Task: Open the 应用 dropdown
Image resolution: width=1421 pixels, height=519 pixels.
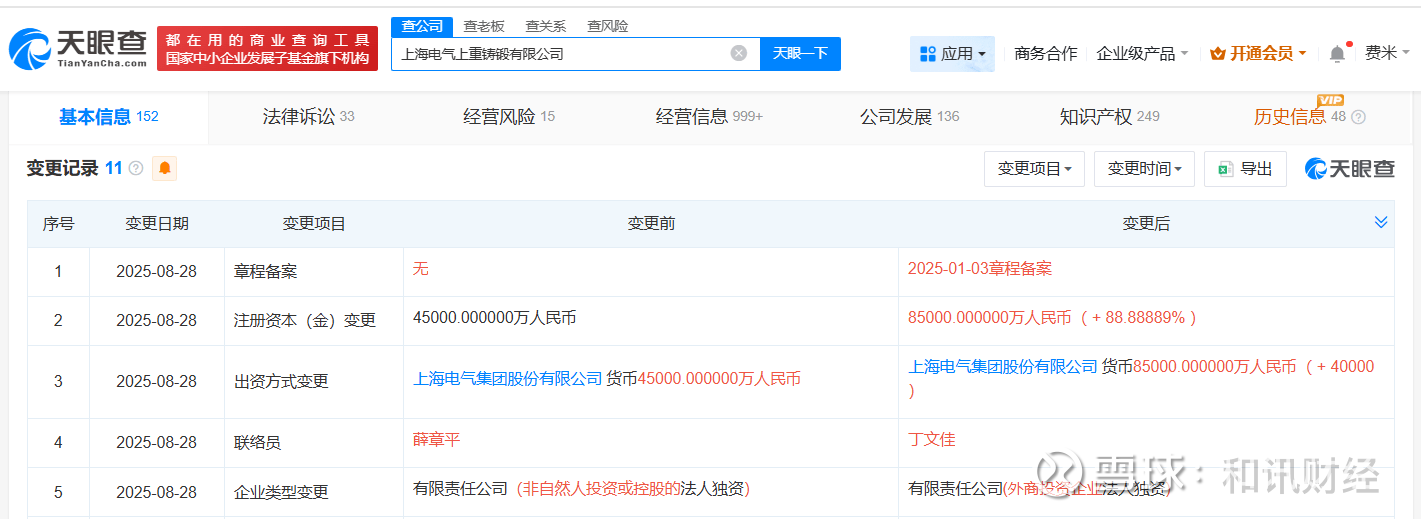Action: coord(952,54)
